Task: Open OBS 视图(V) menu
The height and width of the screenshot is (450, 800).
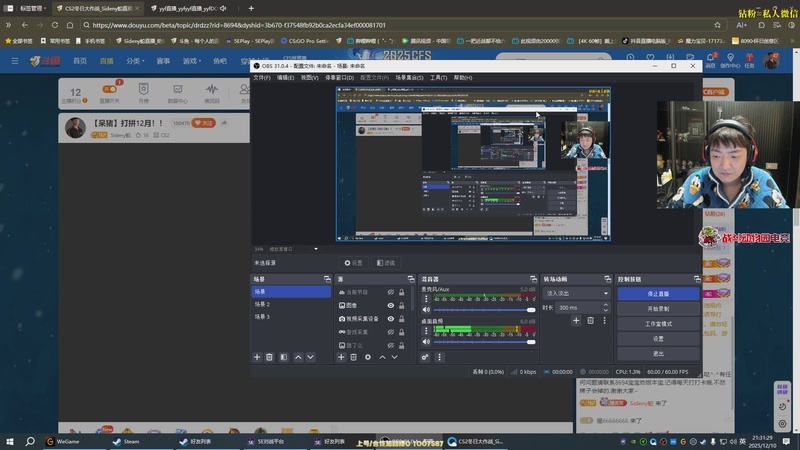Action: click(x=309, y=78)
